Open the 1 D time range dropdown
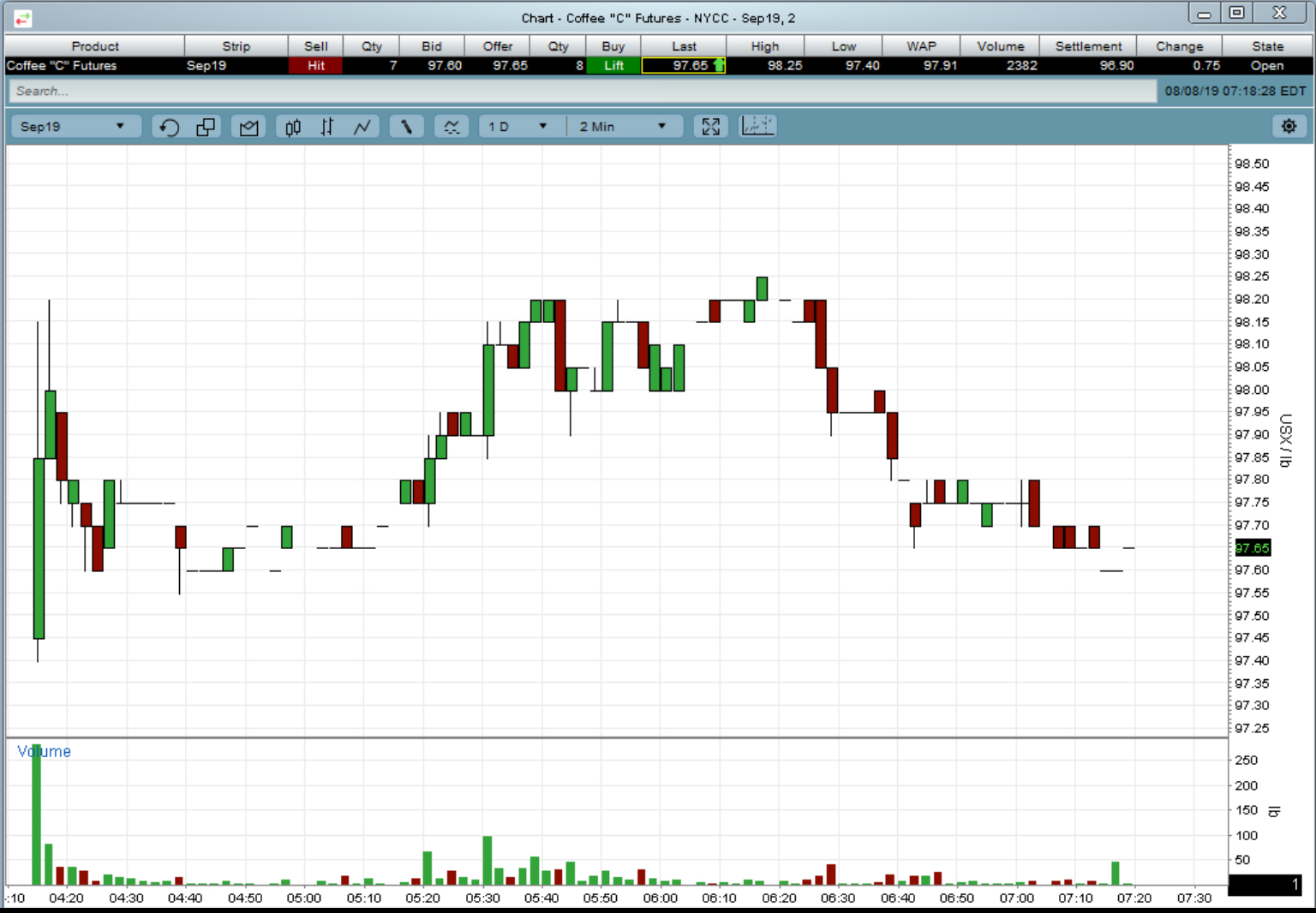Image resolution: width=1316 pixels, height=913 pixels. 519,127
